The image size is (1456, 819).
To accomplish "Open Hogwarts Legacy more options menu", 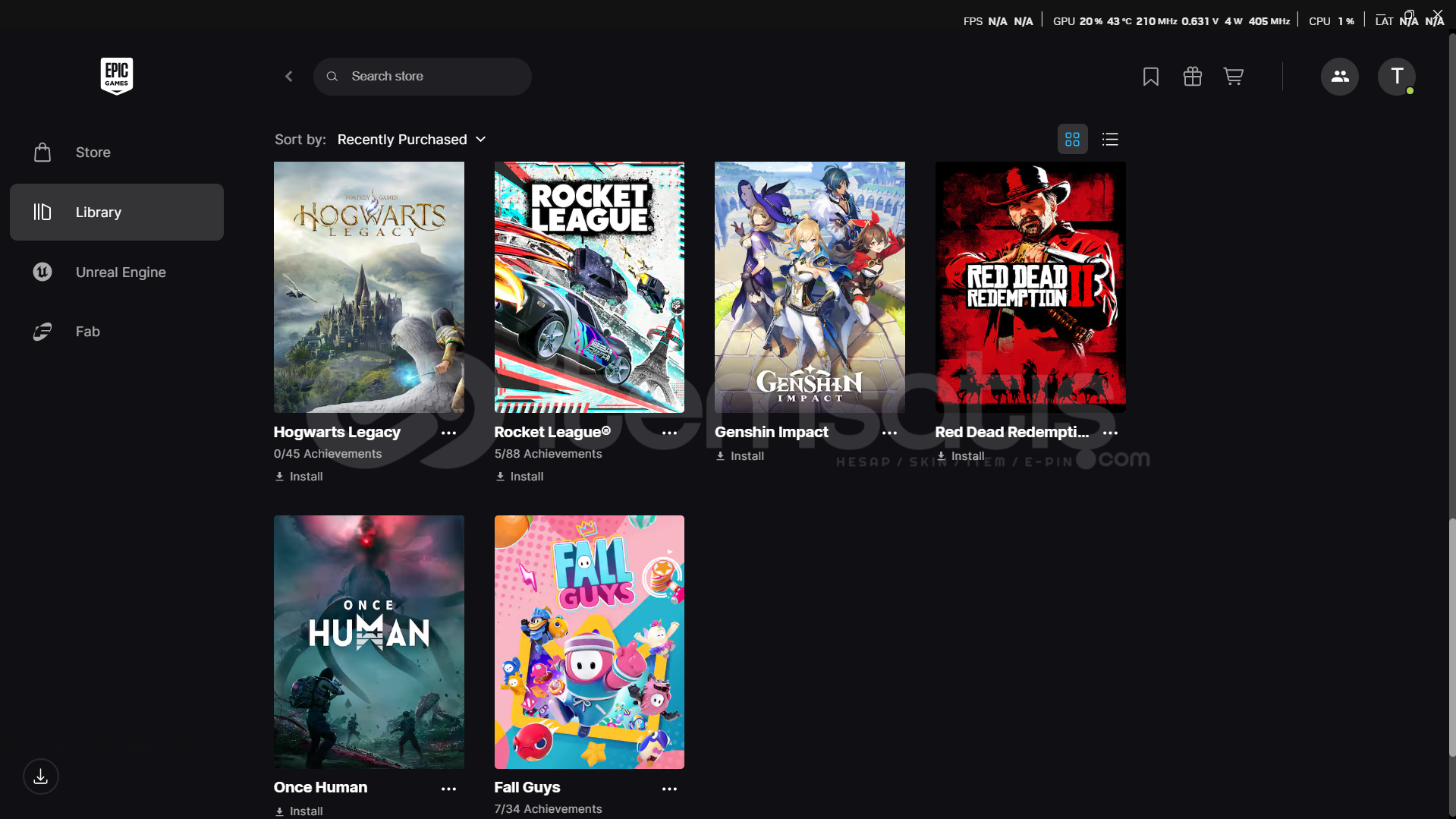I will [x=449, y=433].
